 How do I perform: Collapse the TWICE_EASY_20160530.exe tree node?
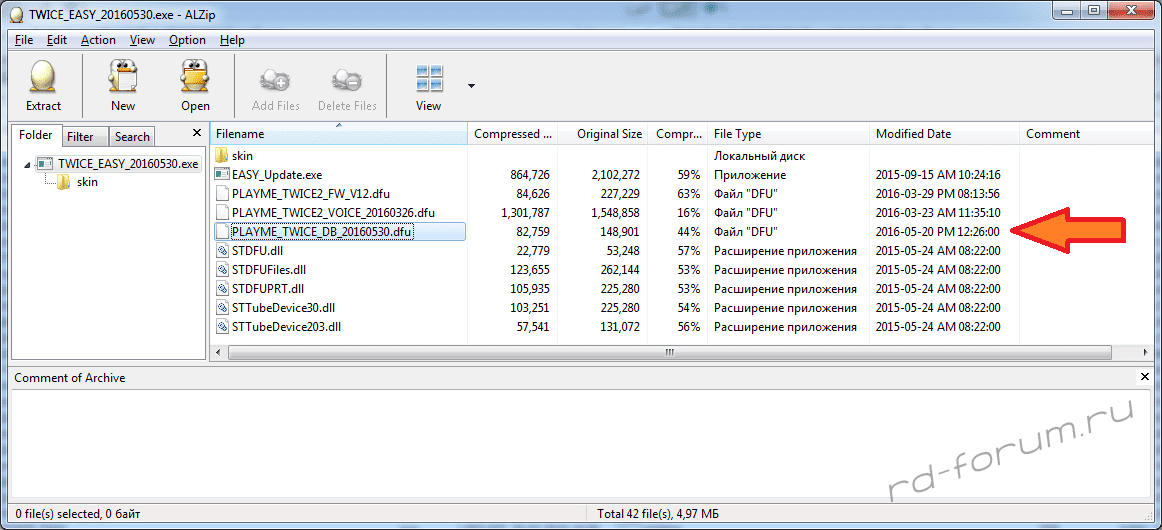[x=26, y=164]
